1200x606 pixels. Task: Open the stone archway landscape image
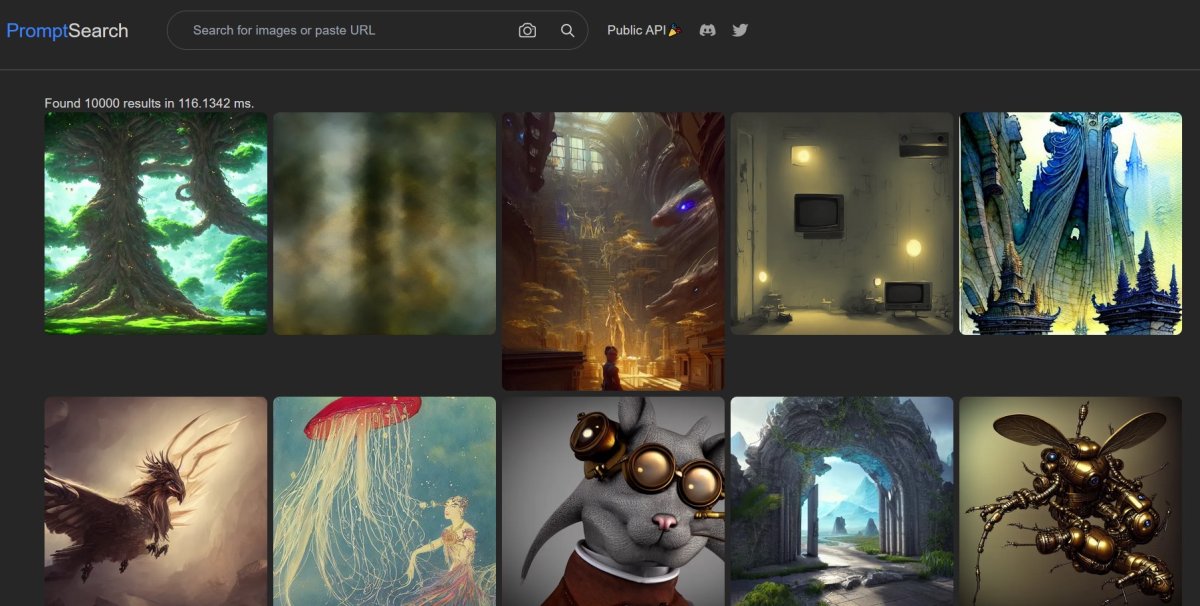(x=842, y=500)
